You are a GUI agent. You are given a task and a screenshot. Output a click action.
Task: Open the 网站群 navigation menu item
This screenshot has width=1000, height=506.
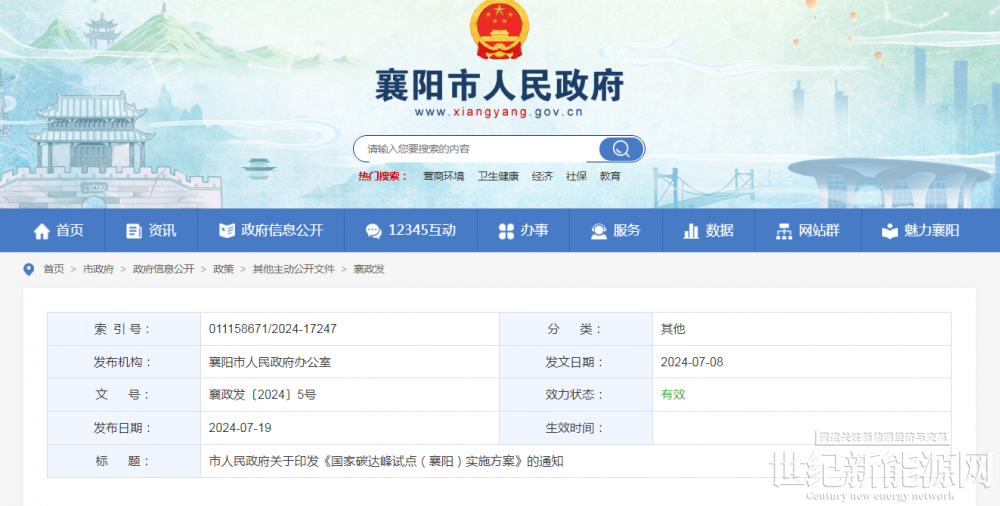tap(819, 231)
